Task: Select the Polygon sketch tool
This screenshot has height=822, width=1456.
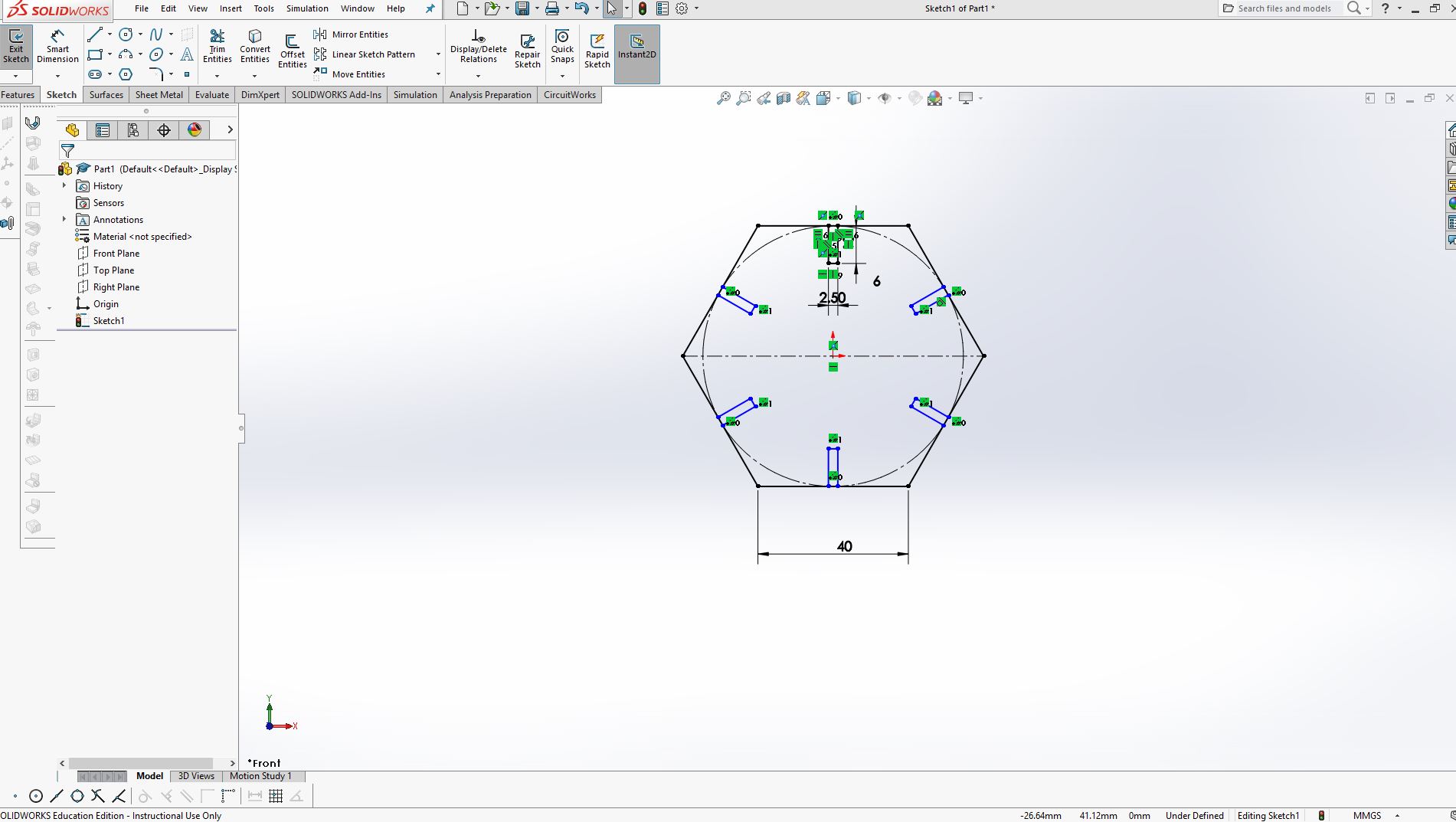Action: point(126,74)
